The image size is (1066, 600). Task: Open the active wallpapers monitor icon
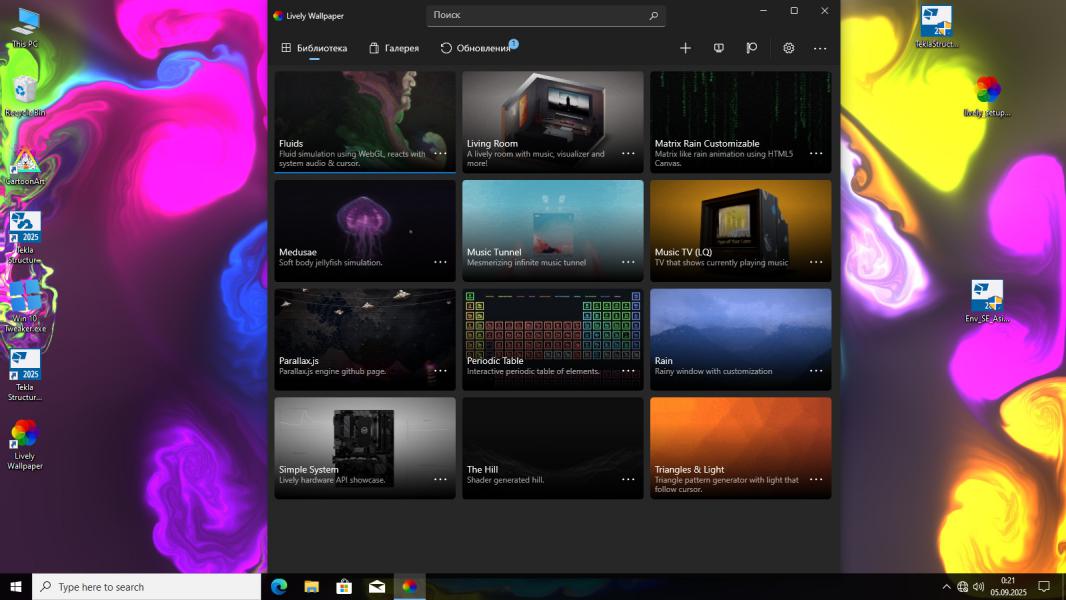[718, 48]
